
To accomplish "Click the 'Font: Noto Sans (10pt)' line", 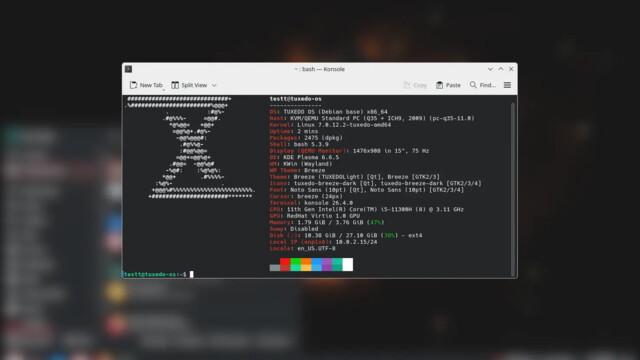I will tap(367, 190).
